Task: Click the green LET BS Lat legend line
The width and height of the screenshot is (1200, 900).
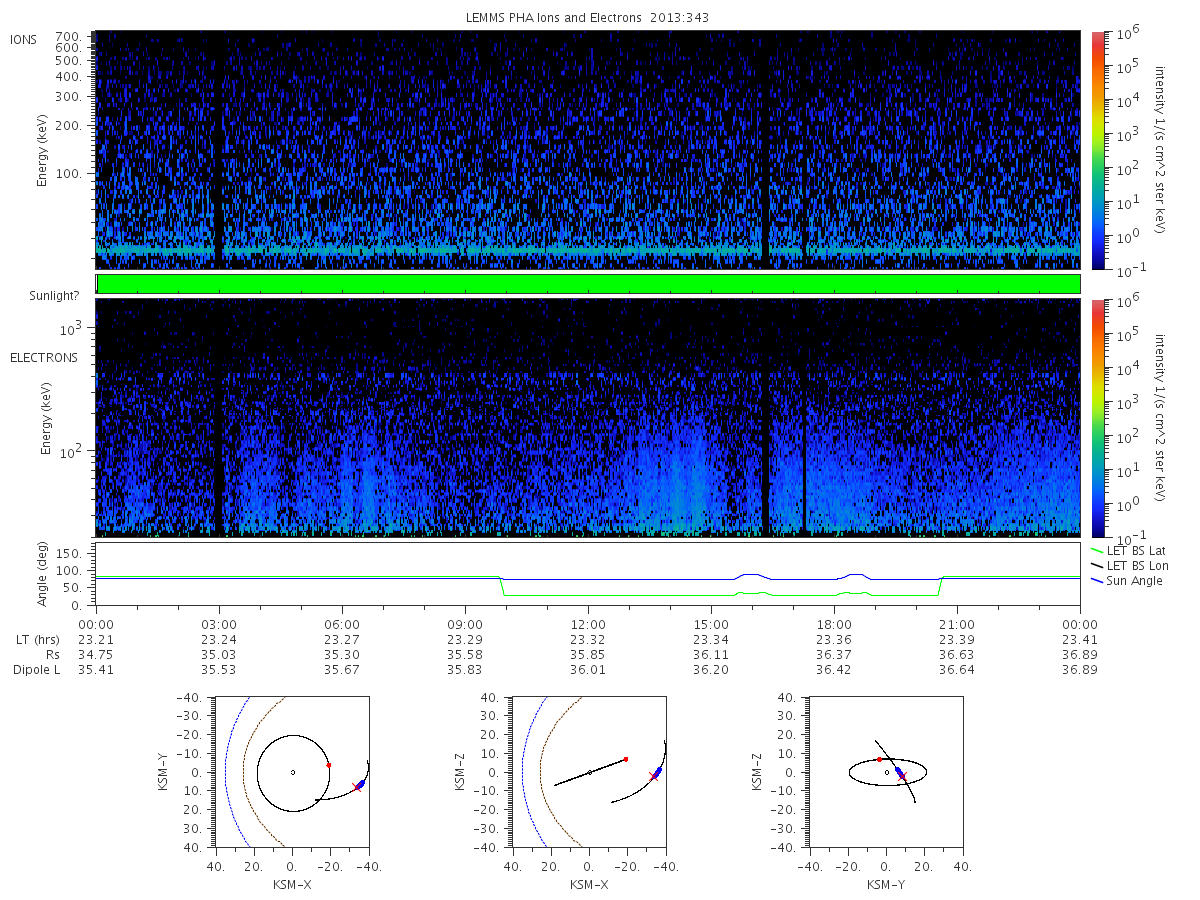Action: tap(1097, 551)
